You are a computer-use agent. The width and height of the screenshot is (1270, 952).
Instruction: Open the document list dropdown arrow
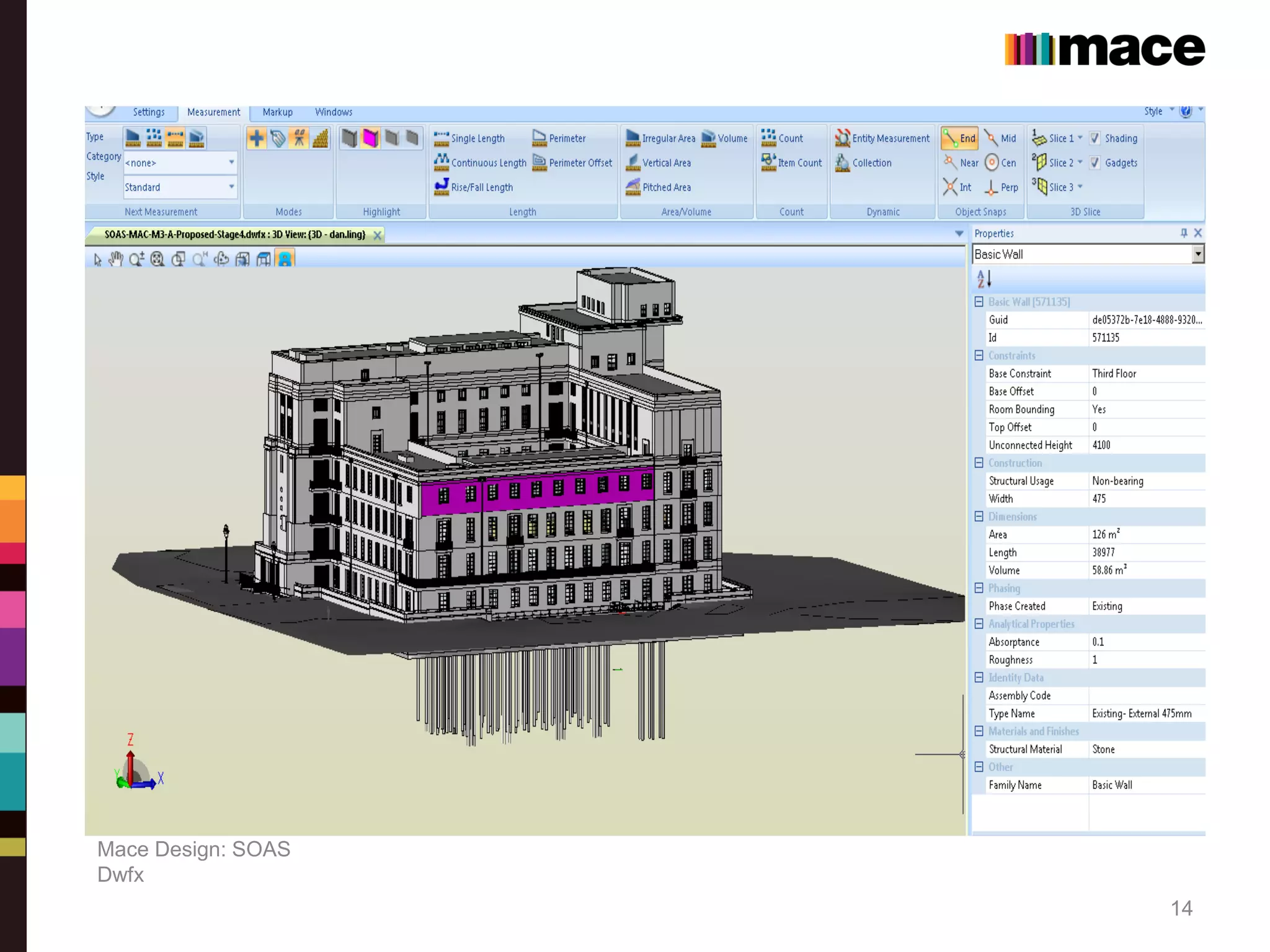tap(959, 234)
